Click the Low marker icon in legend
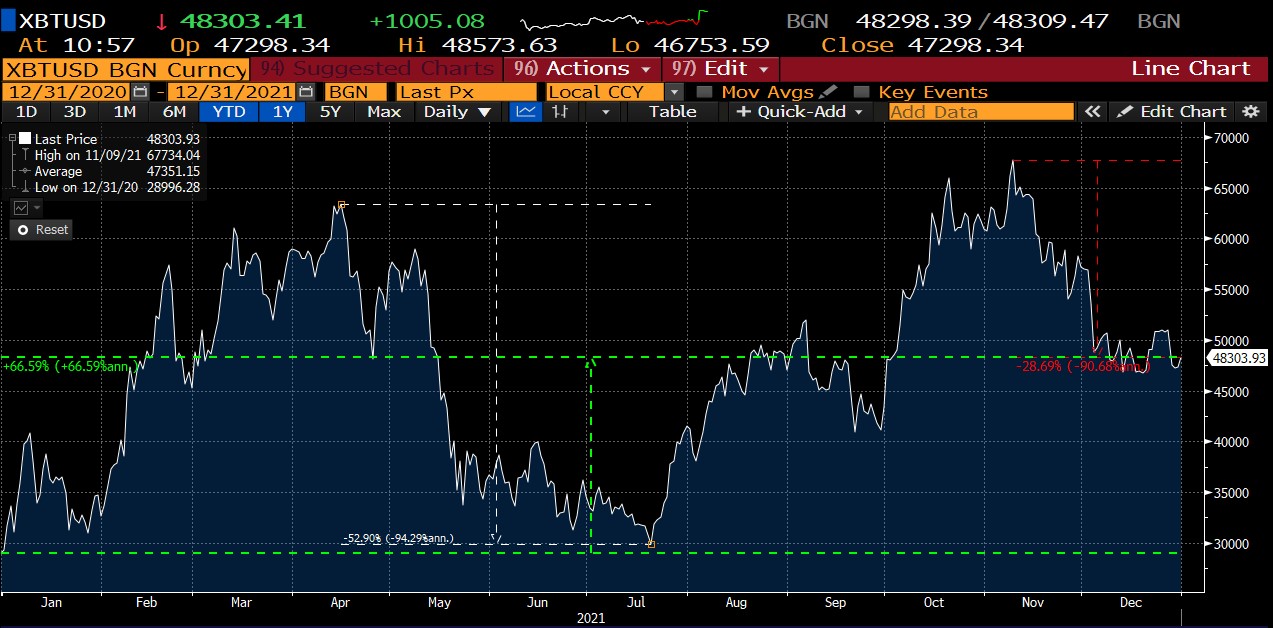The height and width of the screenshot is (628, 1273). pyautogui.click(x=24, y=187)
